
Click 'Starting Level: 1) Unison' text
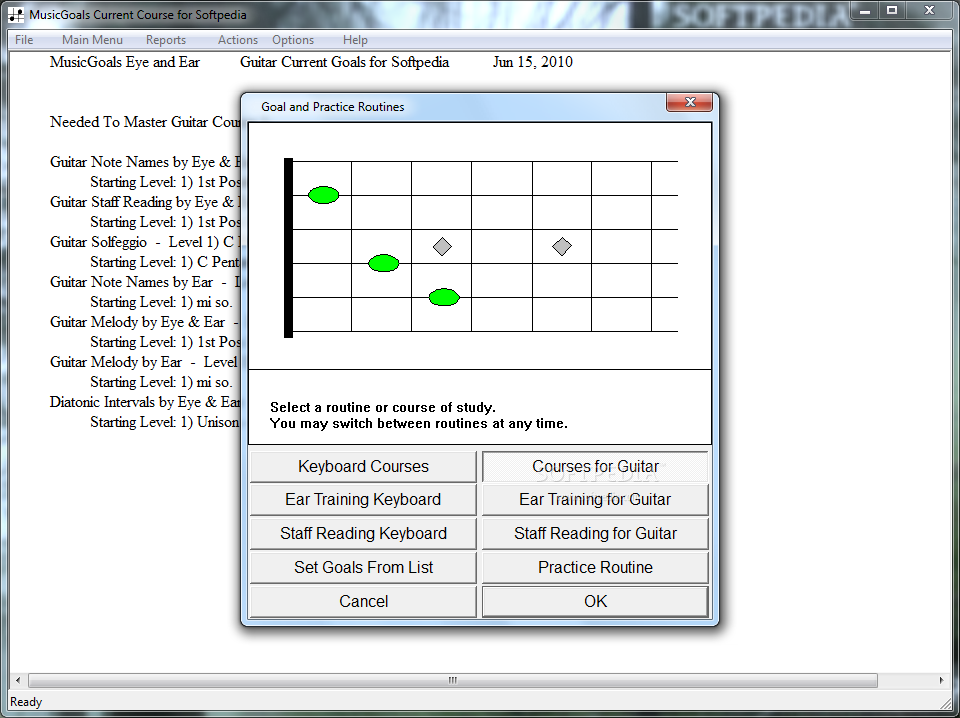165,422
